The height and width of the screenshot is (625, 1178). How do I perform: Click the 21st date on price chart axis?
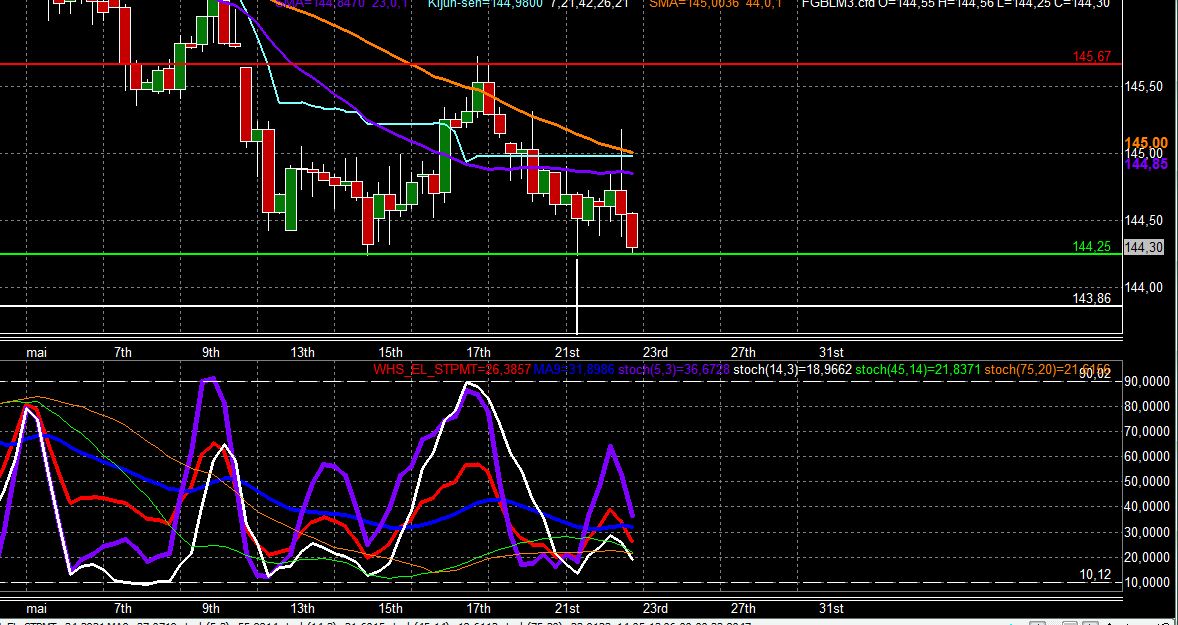(567, 352)
